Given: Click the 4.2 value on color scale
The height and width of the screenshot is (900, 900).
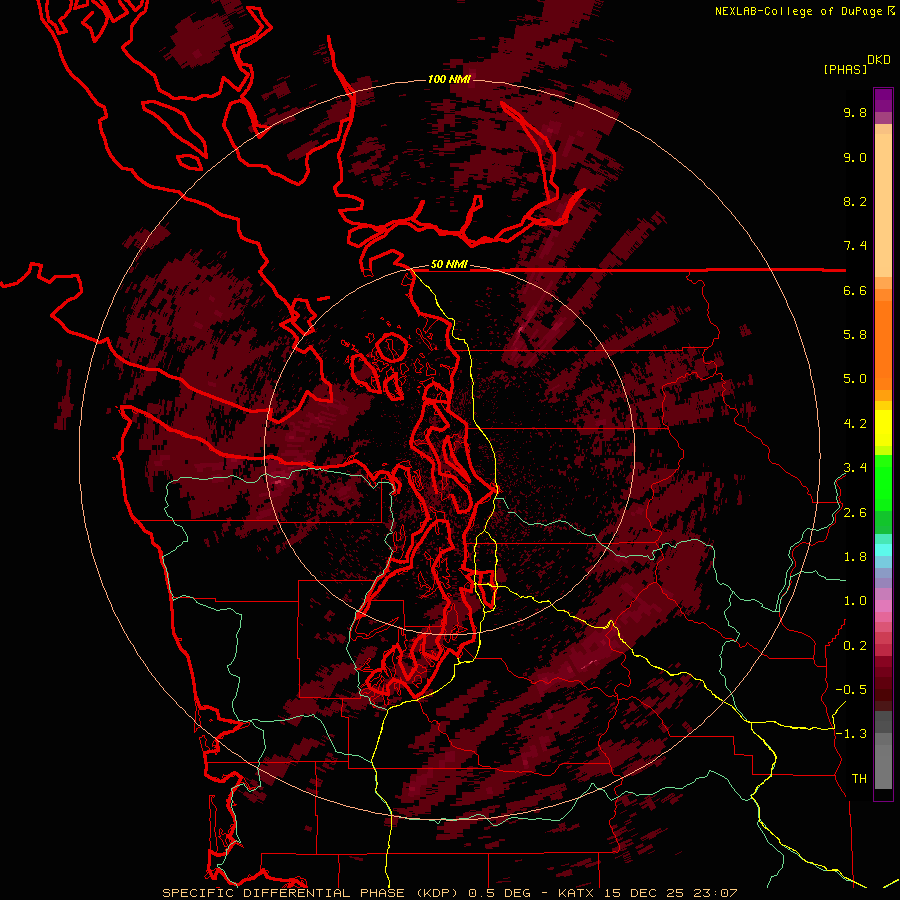Looking at the screenshot, I should (855, 424).
